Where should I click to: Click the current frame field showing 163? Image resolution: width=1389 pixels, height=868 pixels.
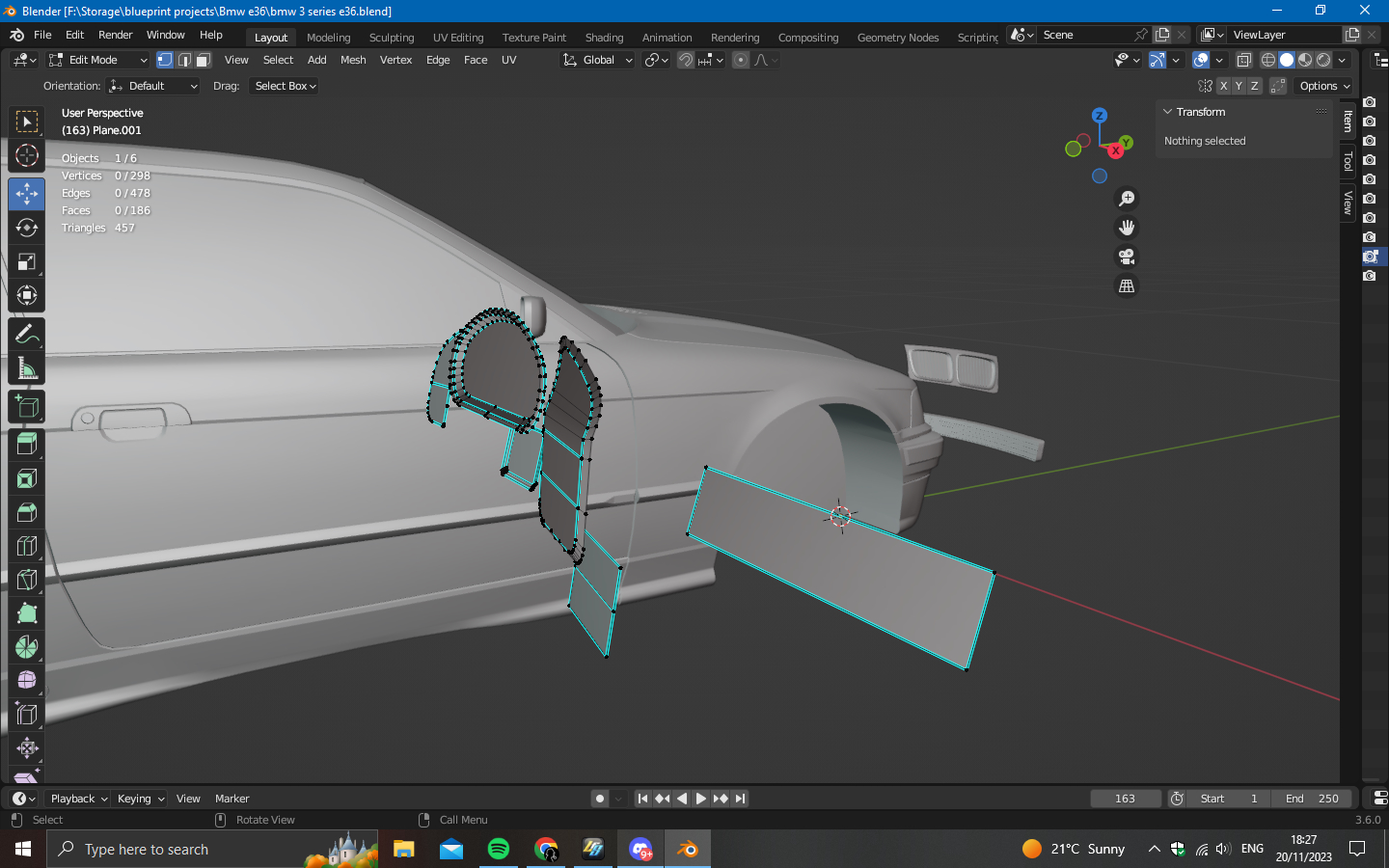[1125, 799]
